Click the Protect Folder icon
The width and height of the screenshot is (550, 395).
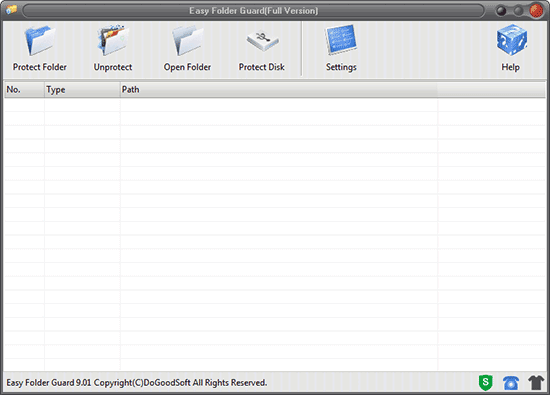click(39, 41)
